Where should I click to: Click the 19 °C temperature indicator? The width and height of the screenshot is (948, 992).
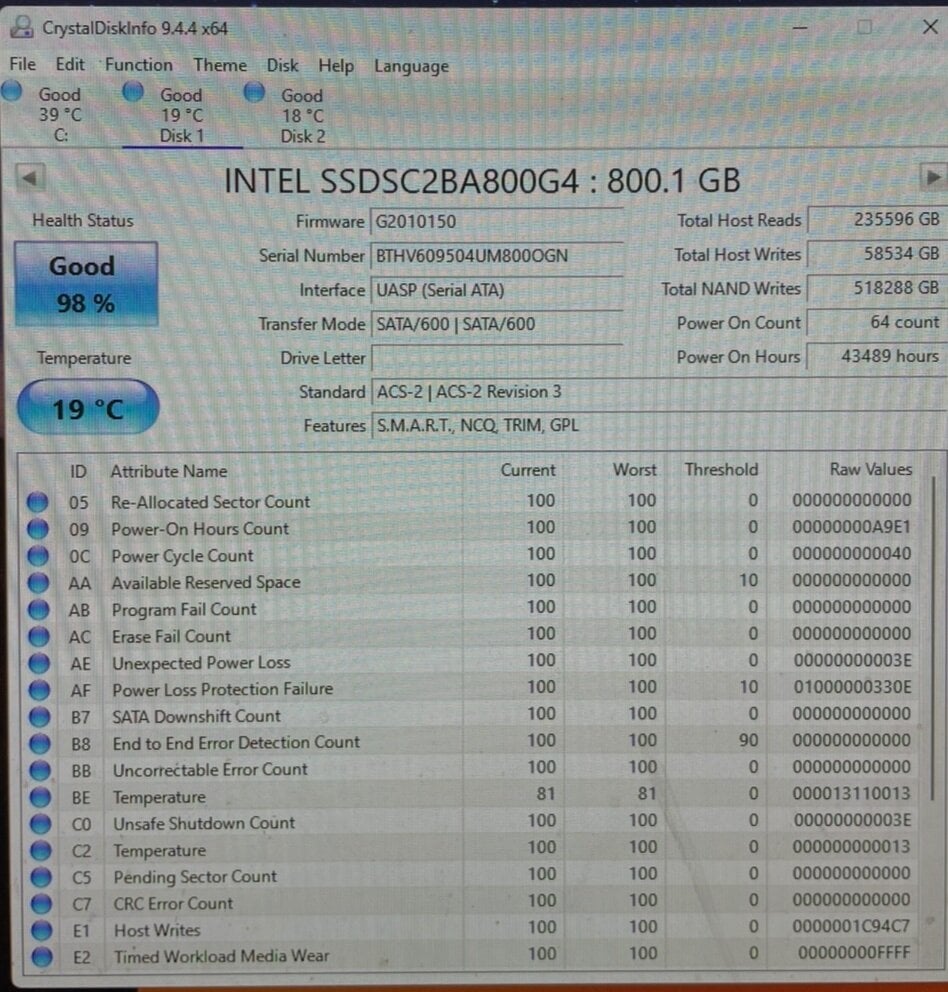(x=87, y=408)
